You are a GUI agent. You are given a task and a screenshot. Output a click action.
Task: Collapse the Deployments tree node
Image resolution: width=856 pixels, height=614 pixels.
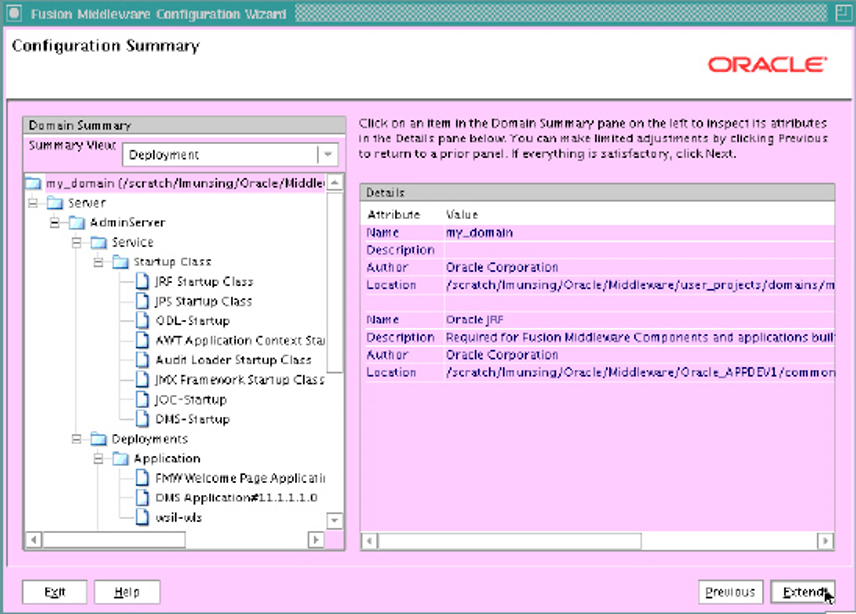[76, 439]
